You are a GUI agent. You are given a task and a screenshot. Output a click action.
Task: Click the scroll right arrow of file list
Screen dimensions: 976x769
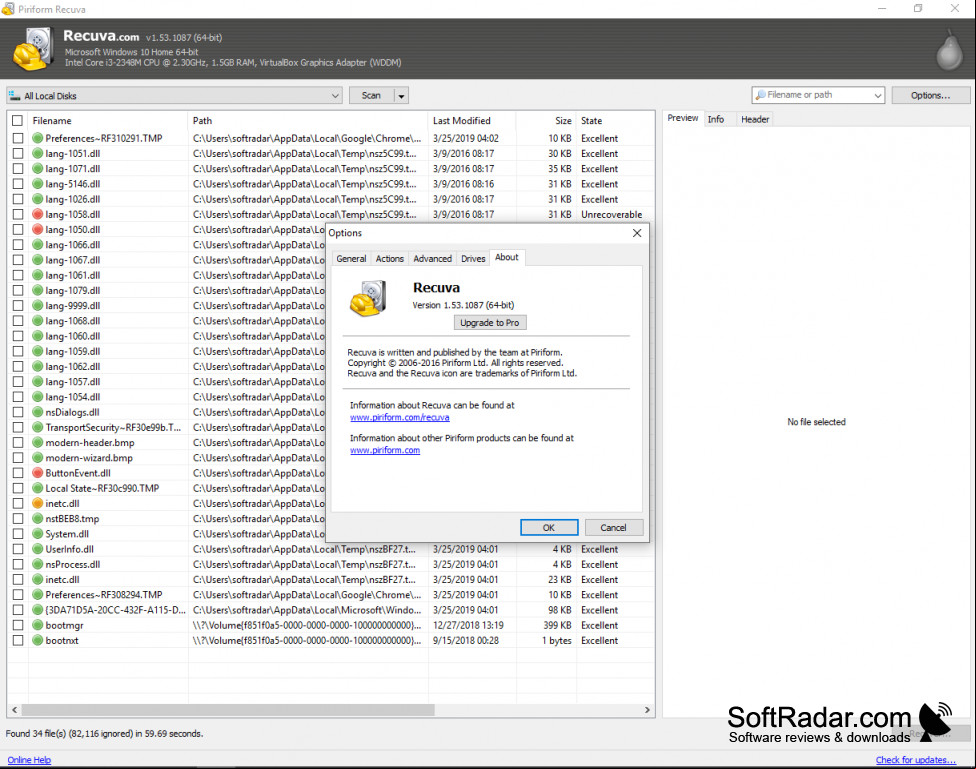(x=647, y=710)
